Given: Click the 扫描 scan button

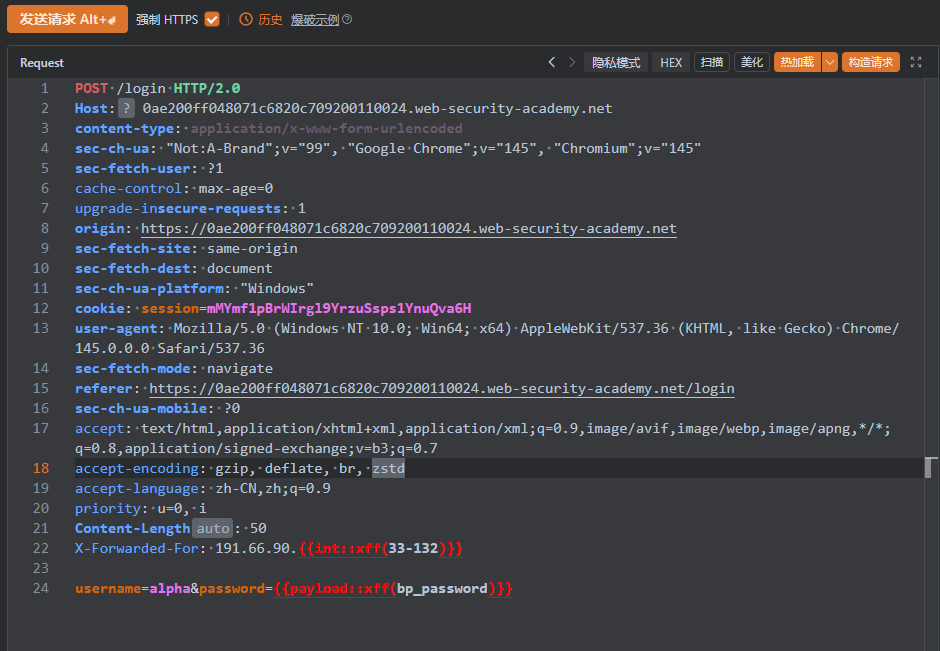Looking at the screenshot, I should coord(711,62).
